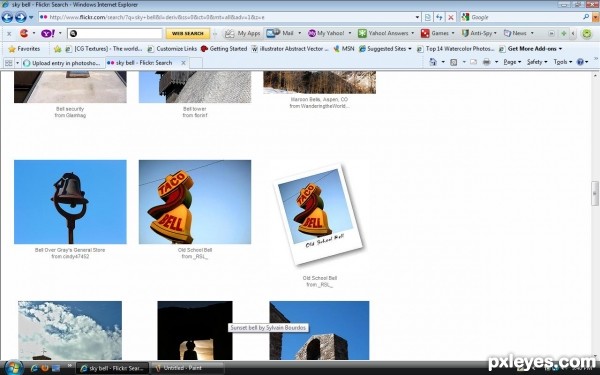Screen dimensions: 600x375
Task: Click the Google search magnifier icon
Action: pos(586,17)
